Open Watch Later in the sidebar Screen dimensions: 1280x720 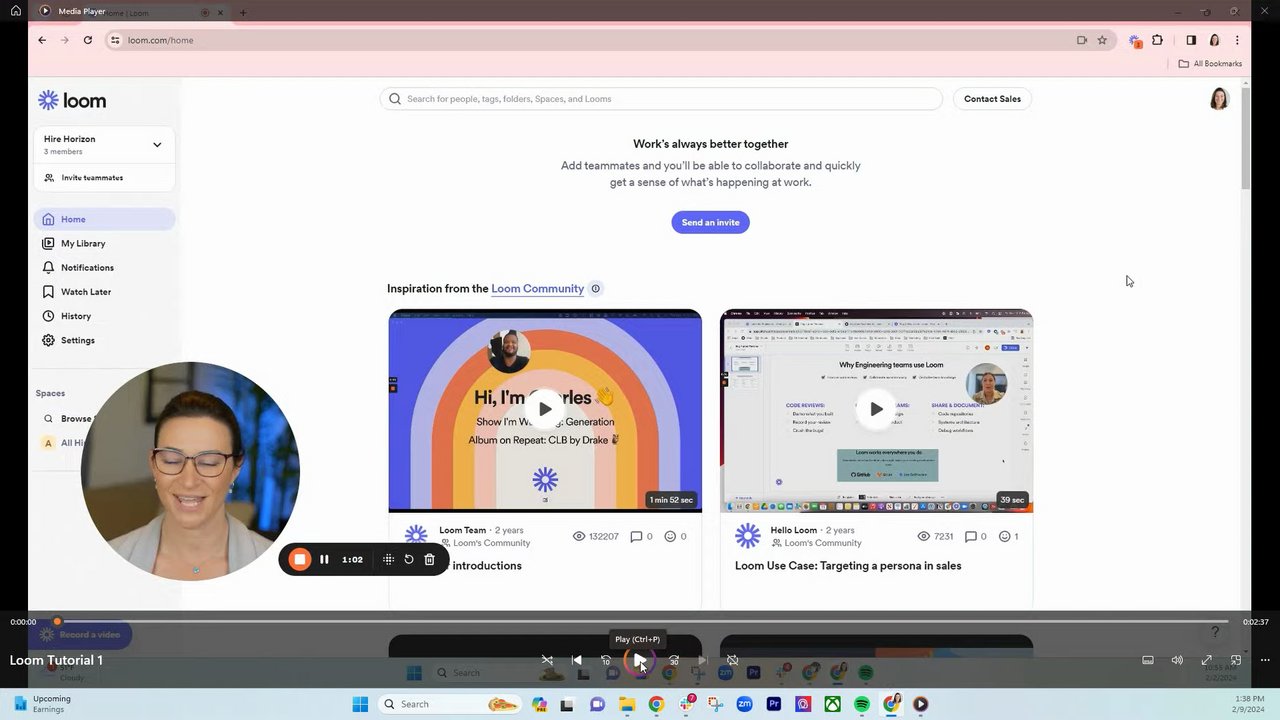pyautogui.click(x=104, y=292)
